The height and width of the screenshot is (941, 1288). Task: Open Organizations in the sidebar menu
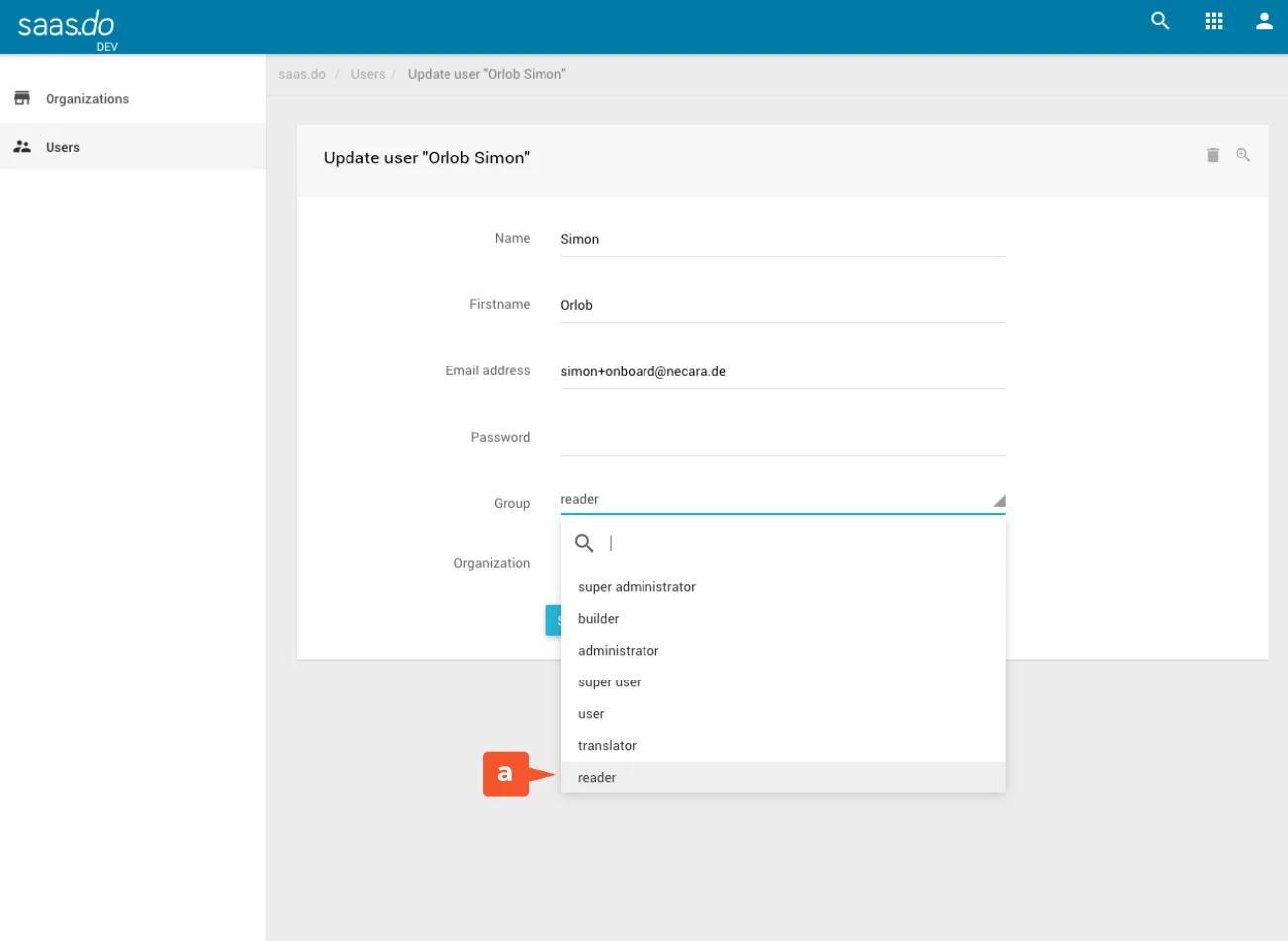[x=87, y=99]
